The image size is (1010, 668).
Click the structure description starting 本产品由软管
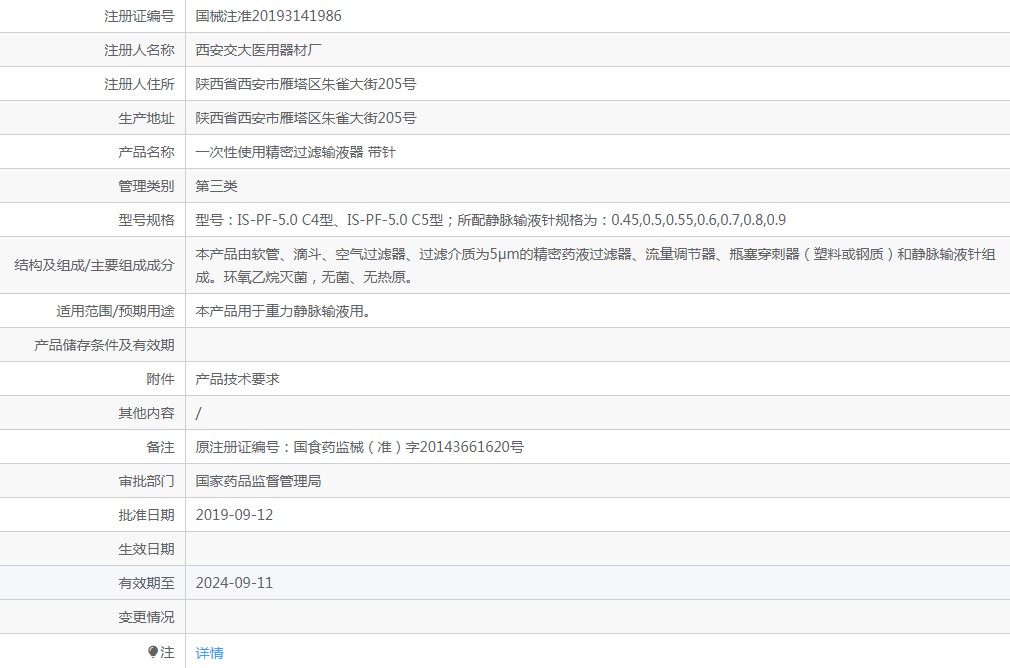pos(595,265)
